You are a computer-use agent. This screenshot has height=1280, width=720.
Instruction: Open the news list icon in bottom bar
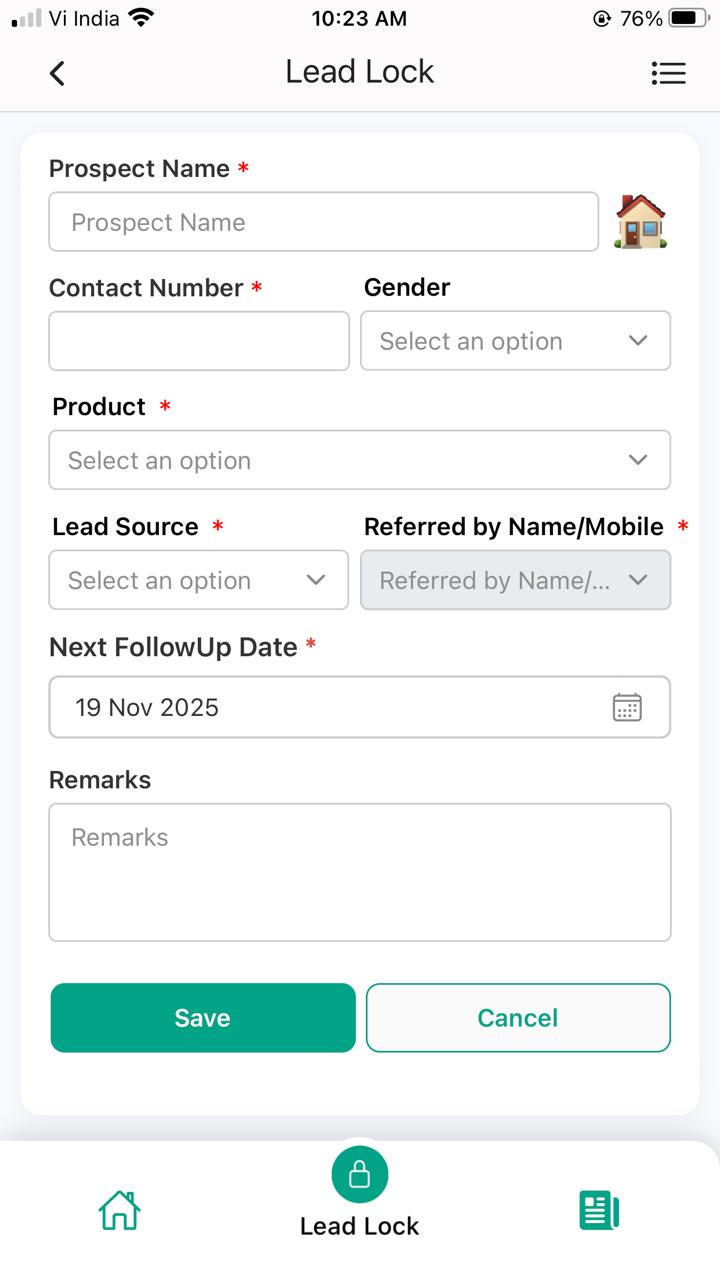pos(599,1210)
